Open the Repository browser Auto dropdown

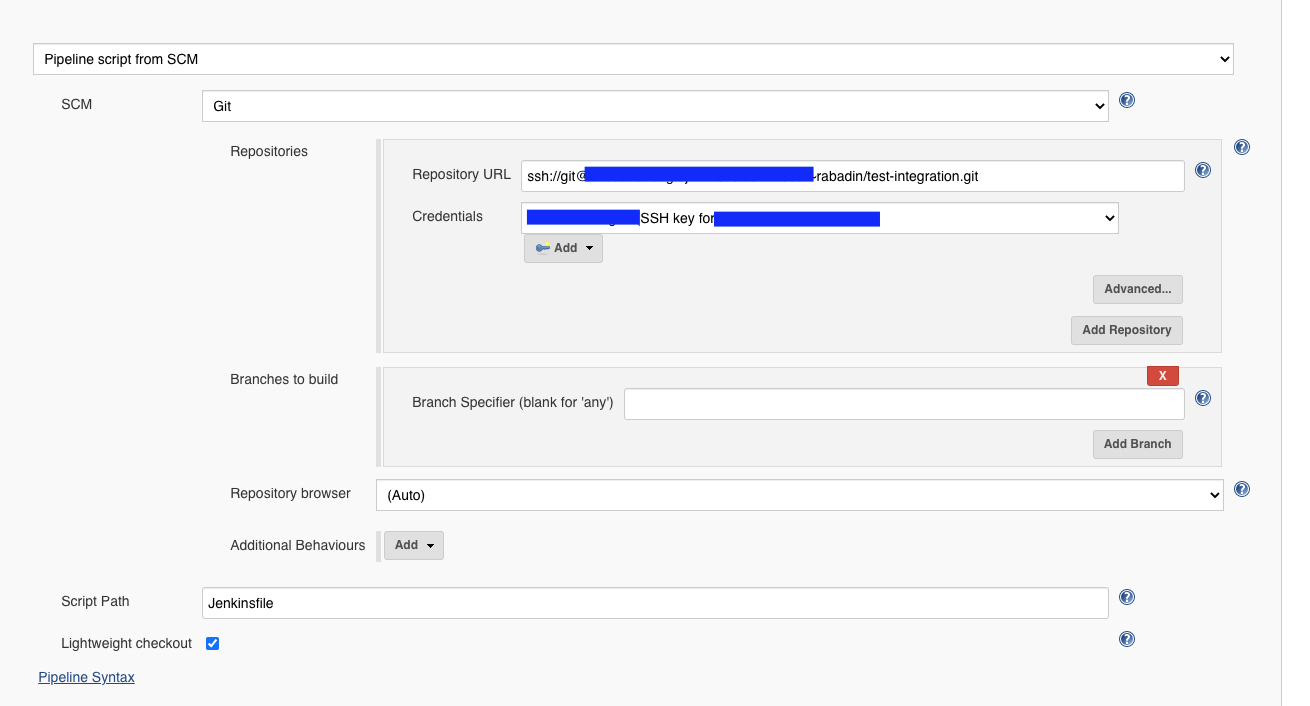[800, 494]
